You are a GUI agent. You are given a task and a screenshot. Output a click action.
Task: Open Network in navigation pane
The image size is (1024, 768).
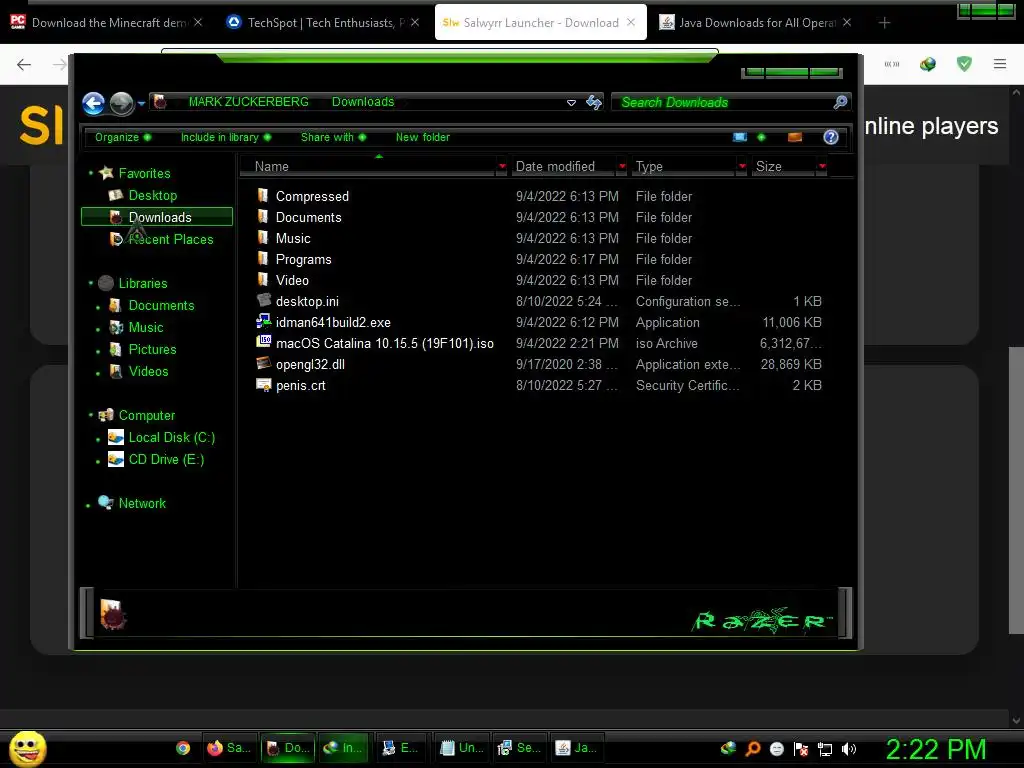pyautogui.click(x=142, y=504)
